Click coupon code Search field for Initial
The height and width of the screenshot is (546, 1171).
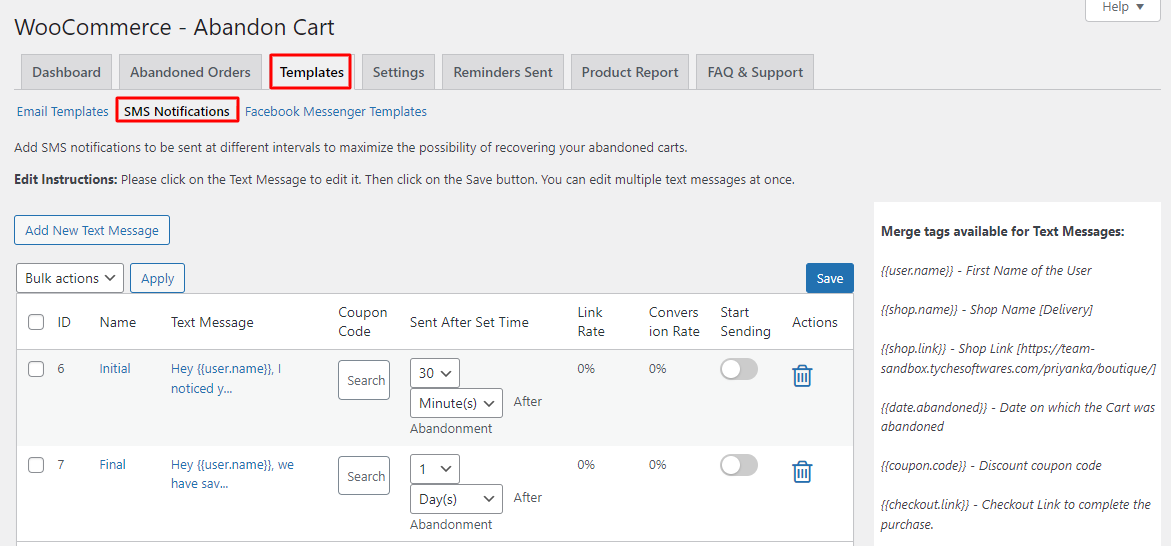364,380
